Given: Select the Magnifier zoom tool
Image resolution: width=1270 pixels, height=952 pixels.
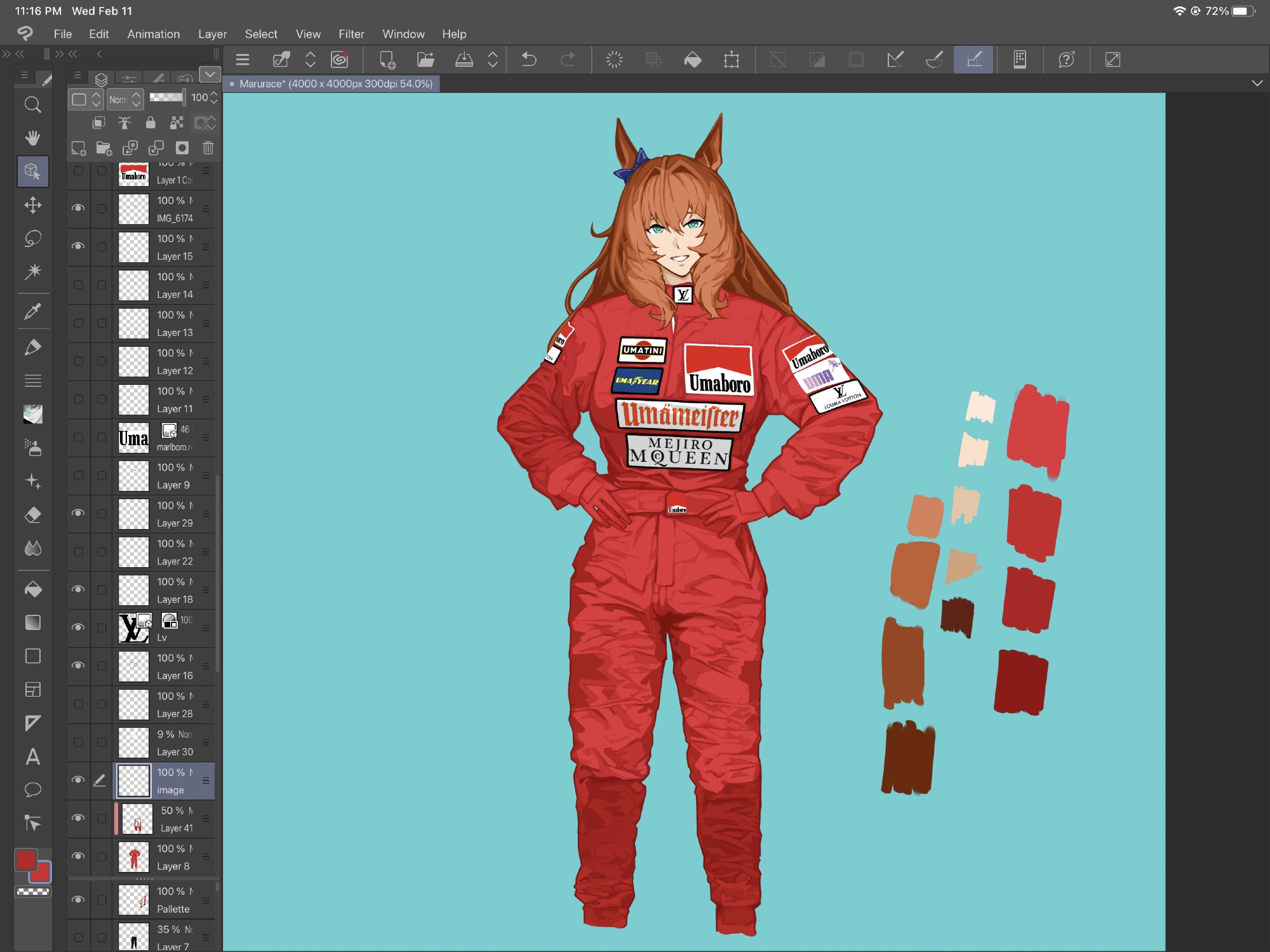Looking at the screenshot, I should pos(32,105).
